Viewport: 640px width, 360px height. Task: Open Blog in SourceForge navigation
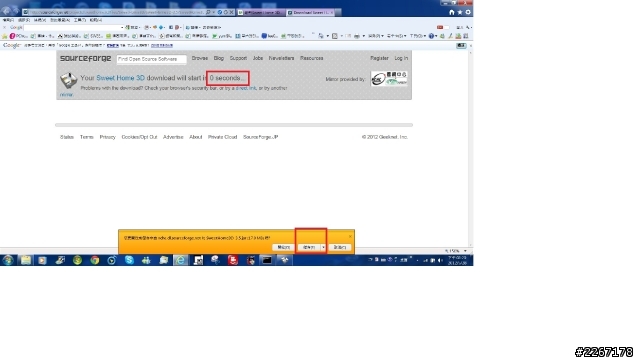pos(219,58)
